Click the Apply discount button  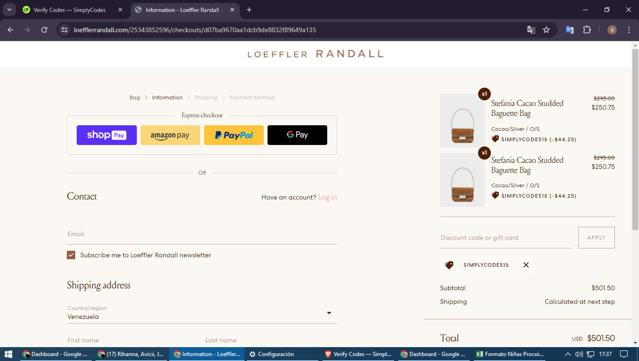[x=596, y=238]
